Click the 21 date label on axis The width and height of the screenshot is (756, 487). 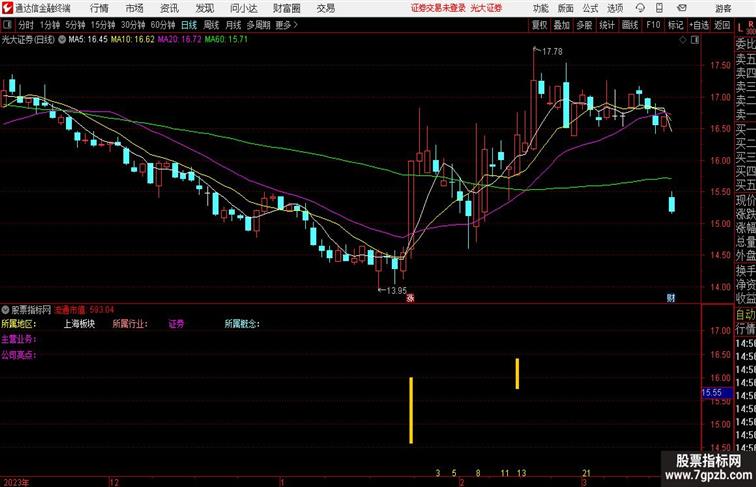point(586,473)
